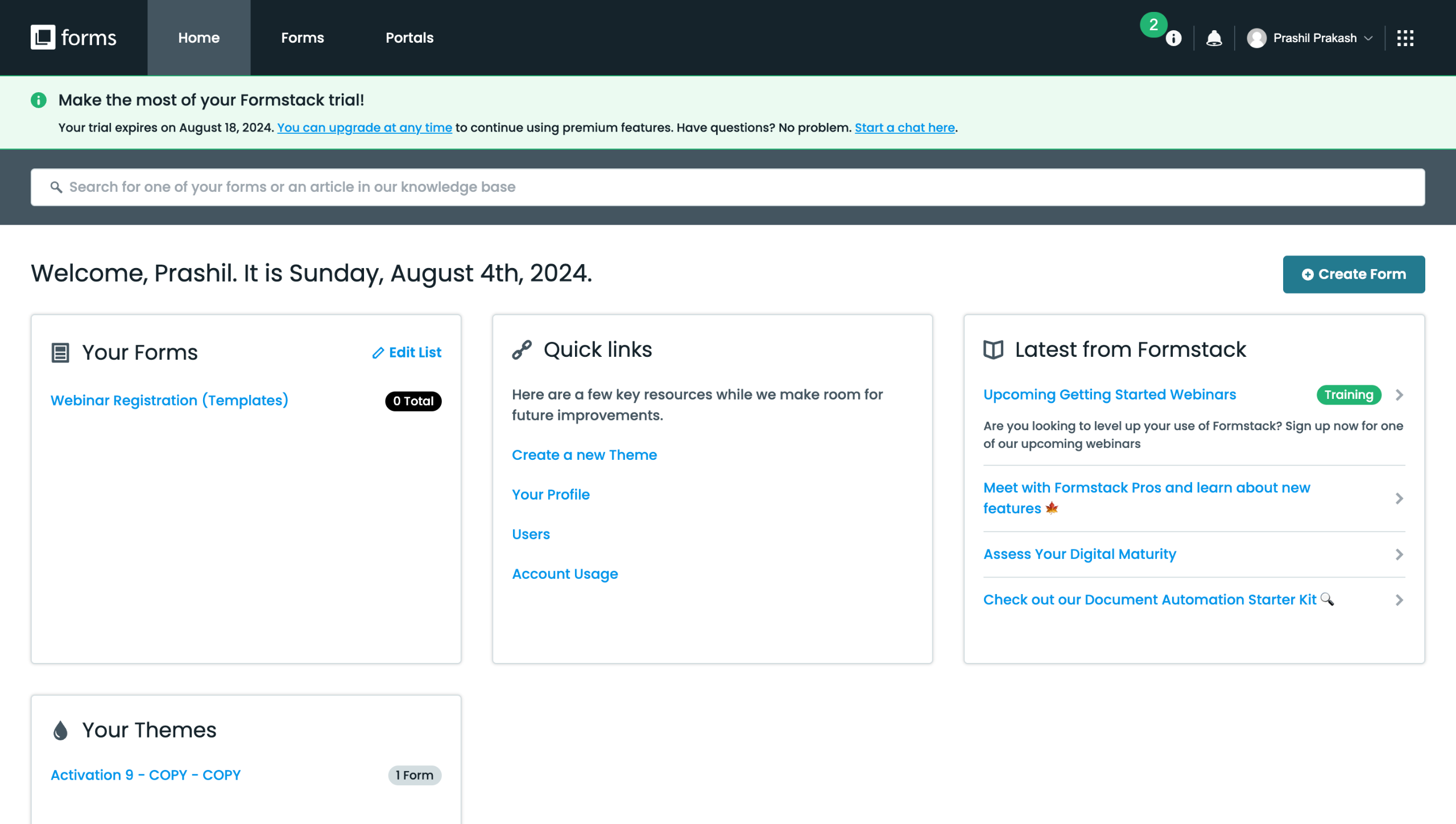Screen dimensions: 1456x824
Task: Click the Your Forms list icon
Action: point(60,353)
